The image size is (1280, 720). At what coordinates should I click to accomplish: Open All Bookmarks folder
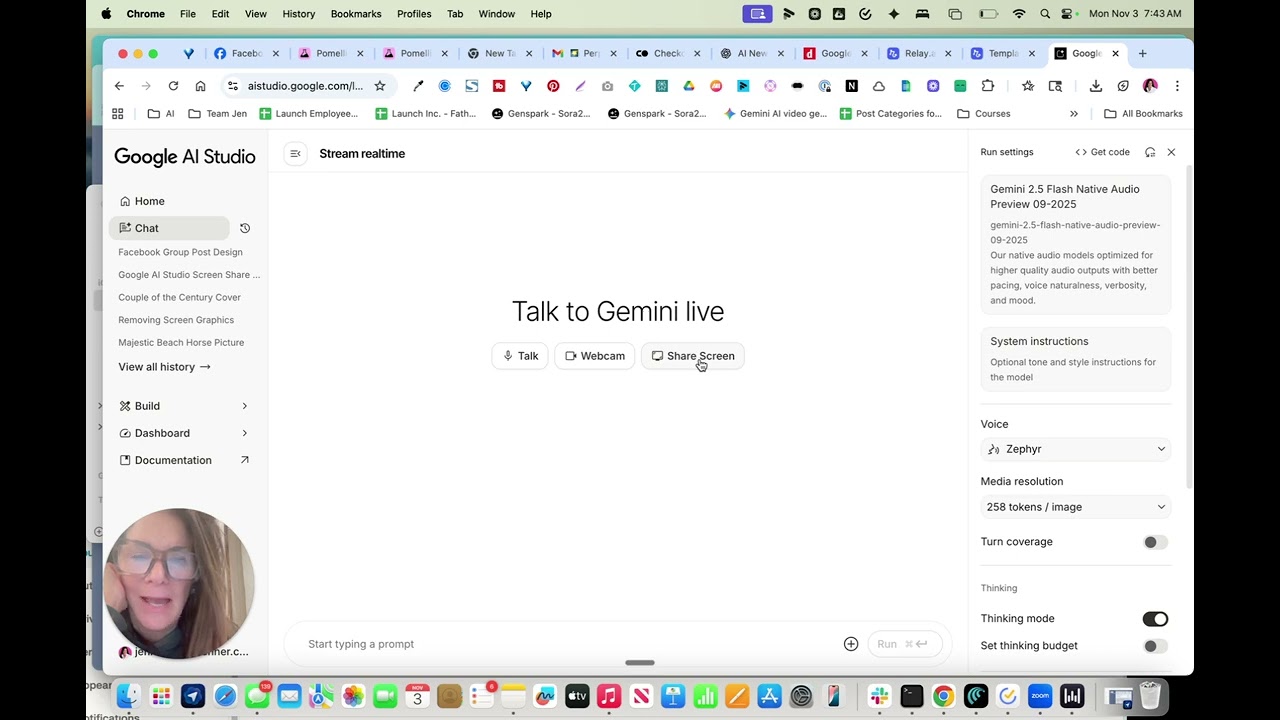(1143, 114)
